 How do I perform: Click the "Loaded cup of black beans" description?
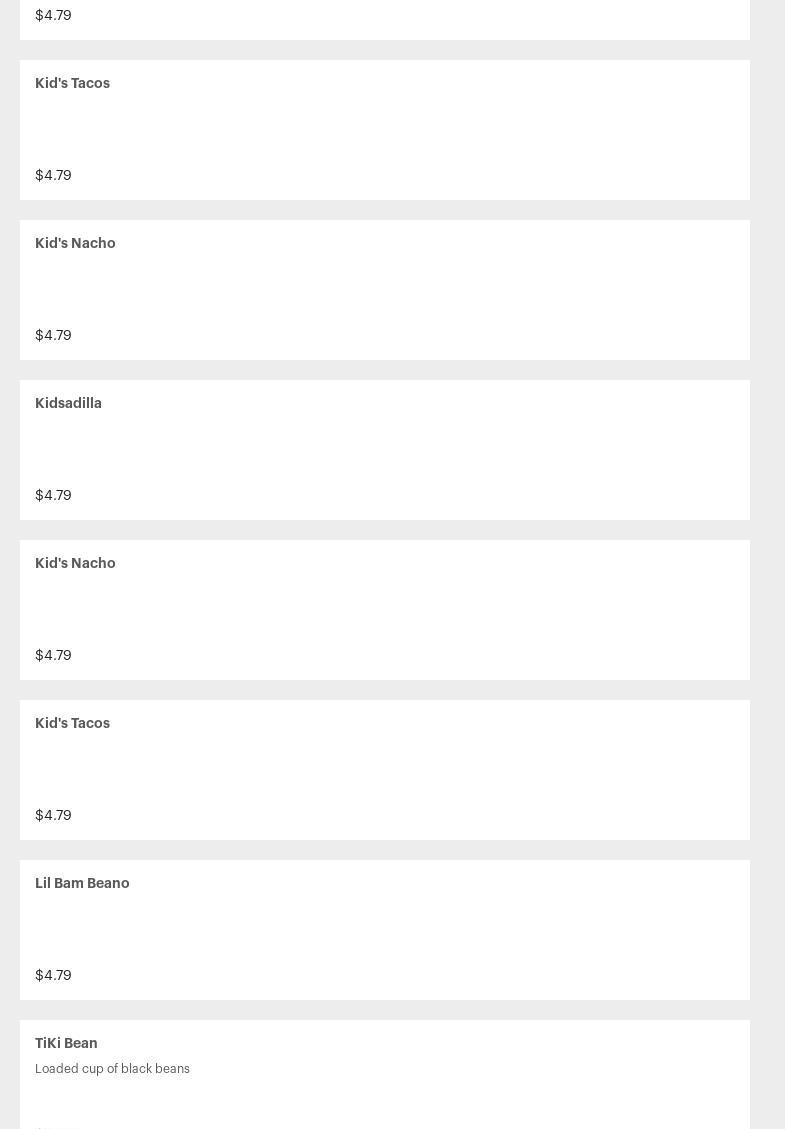point(112,1069)
